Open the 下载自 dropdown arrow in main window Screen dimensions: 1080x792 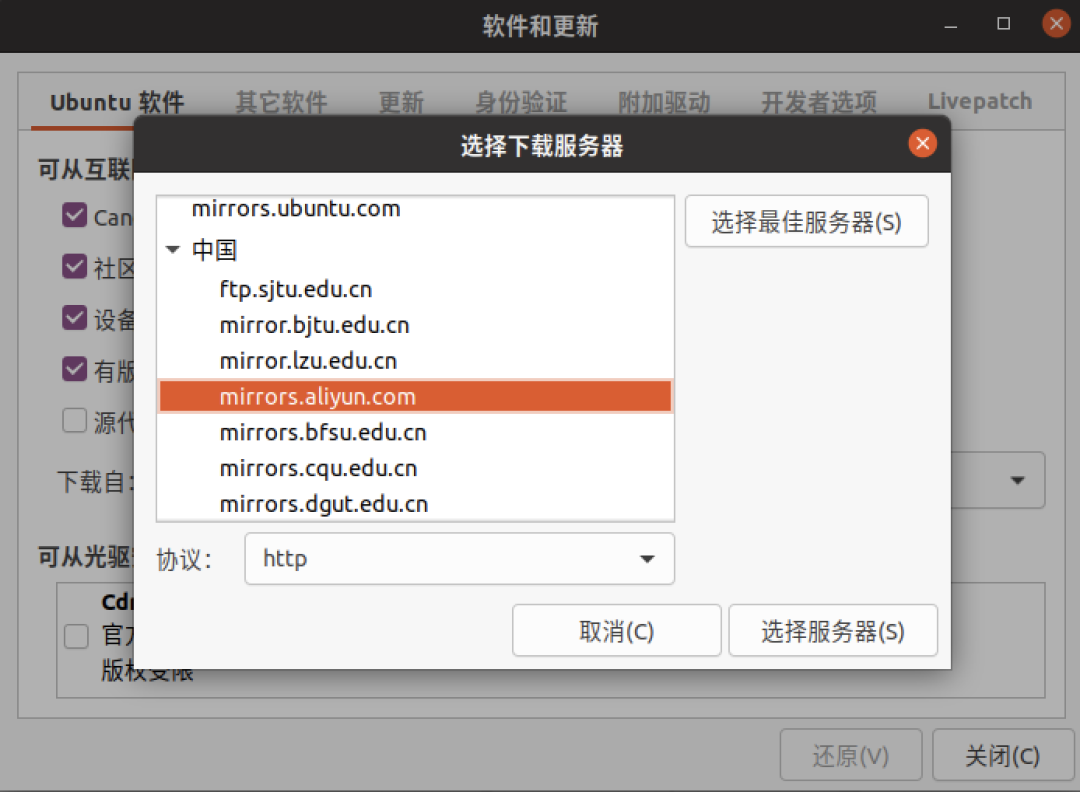(x=1017, y=480)
